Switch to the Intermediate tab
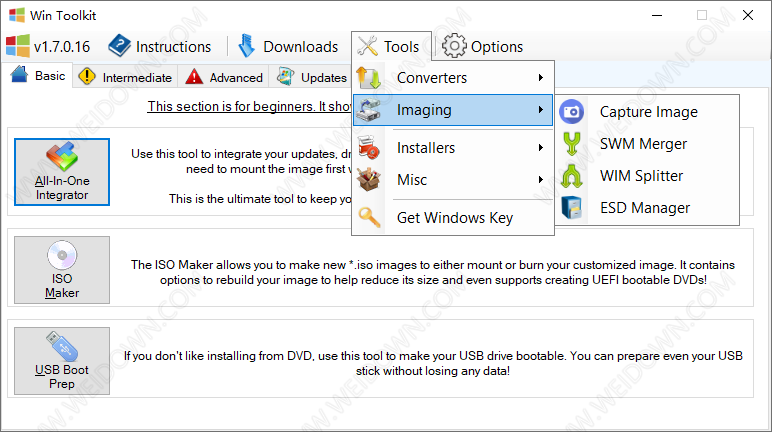This screenshot has width=772, height=432. pos(125,77)
